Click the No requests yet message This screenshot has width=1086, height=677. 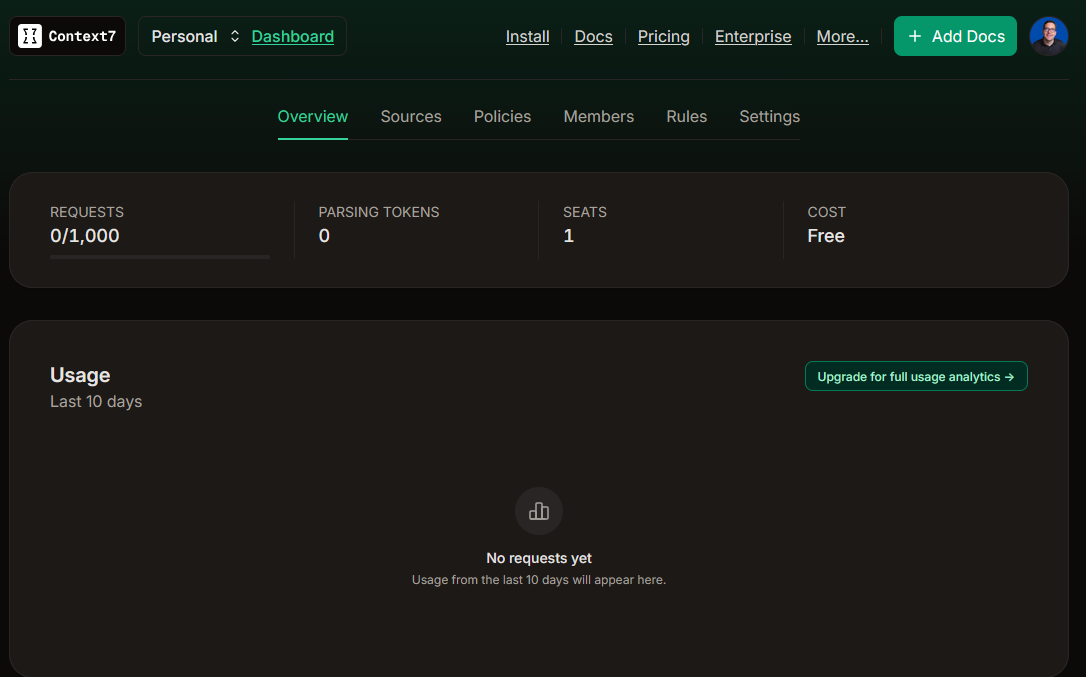(x=539, y=558)
